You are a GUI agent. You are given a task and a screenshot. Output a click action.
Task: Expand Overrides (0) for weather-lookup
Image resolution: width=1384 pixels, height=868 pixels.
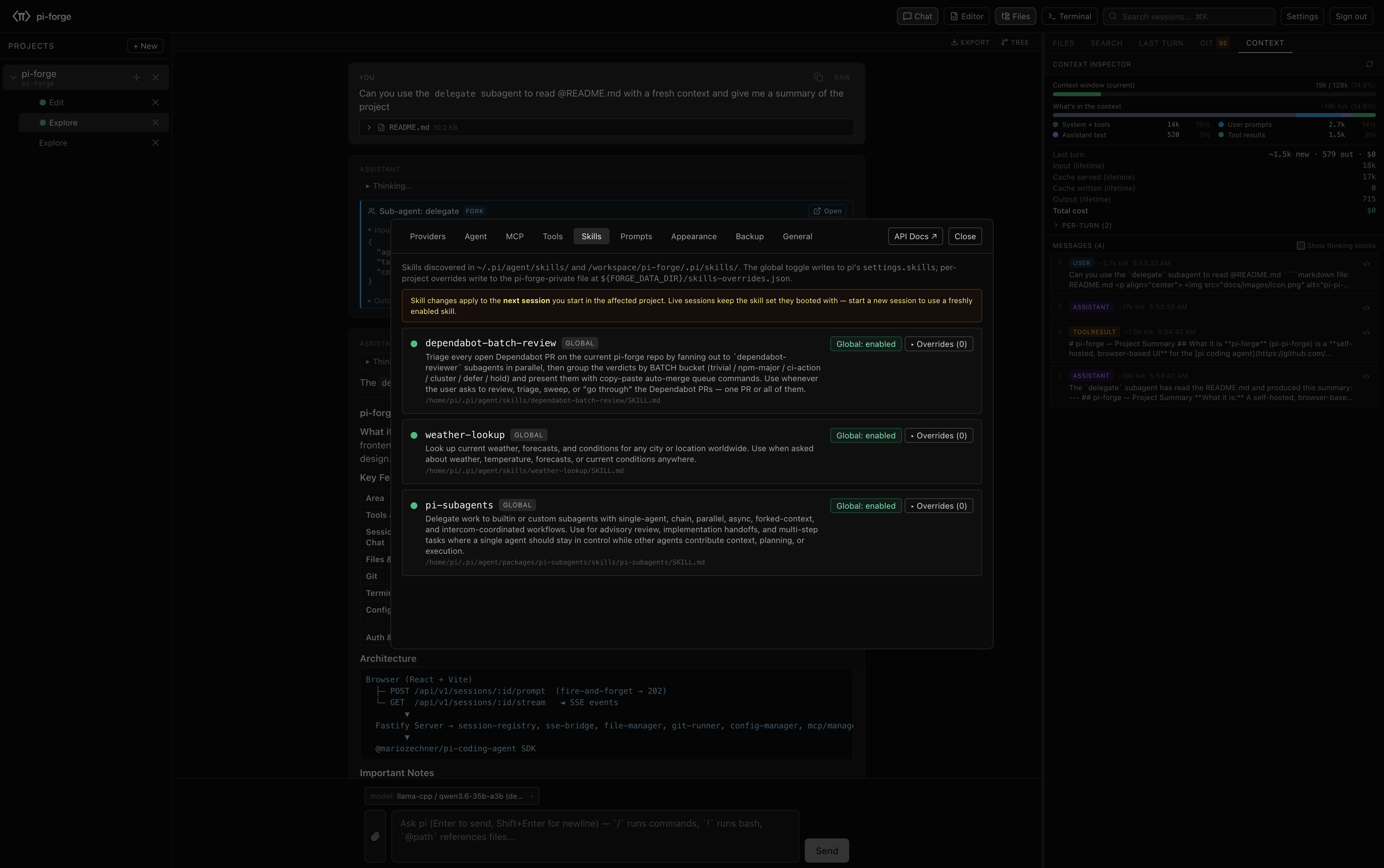click(939, 436)
